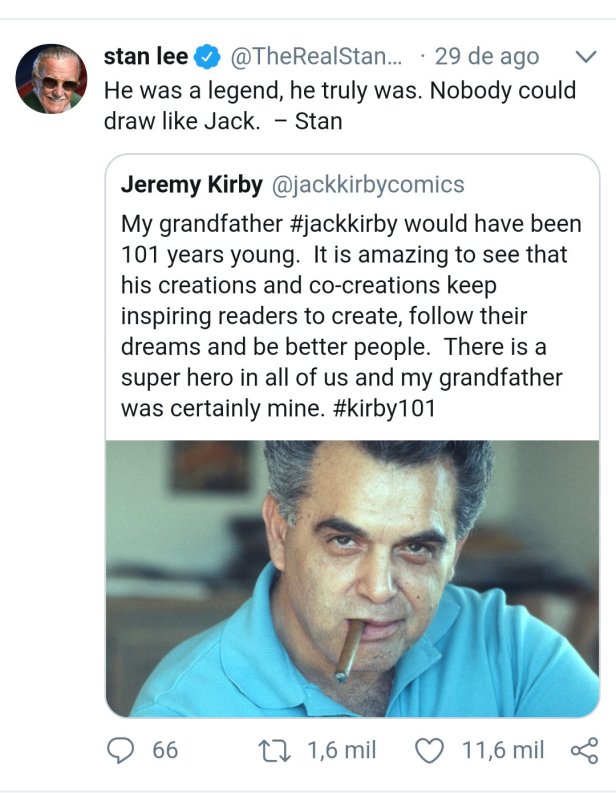Image resolution: width=616 pixels, height=793 pixels.
Task: Click the blue verified badge
Action: pyautogui.click(x=208, y=56)
